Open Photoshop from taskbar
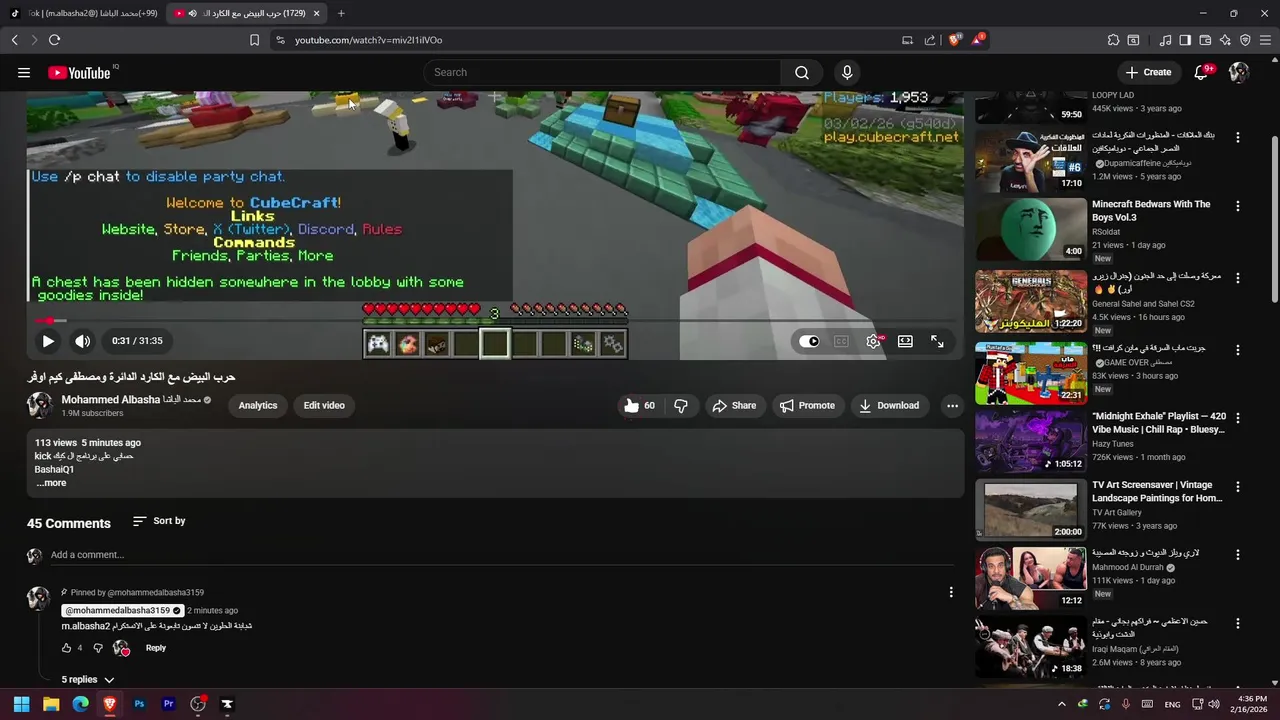Viewport: 1280px width, 720px height. pyautogui.click(x=139, y=704)
